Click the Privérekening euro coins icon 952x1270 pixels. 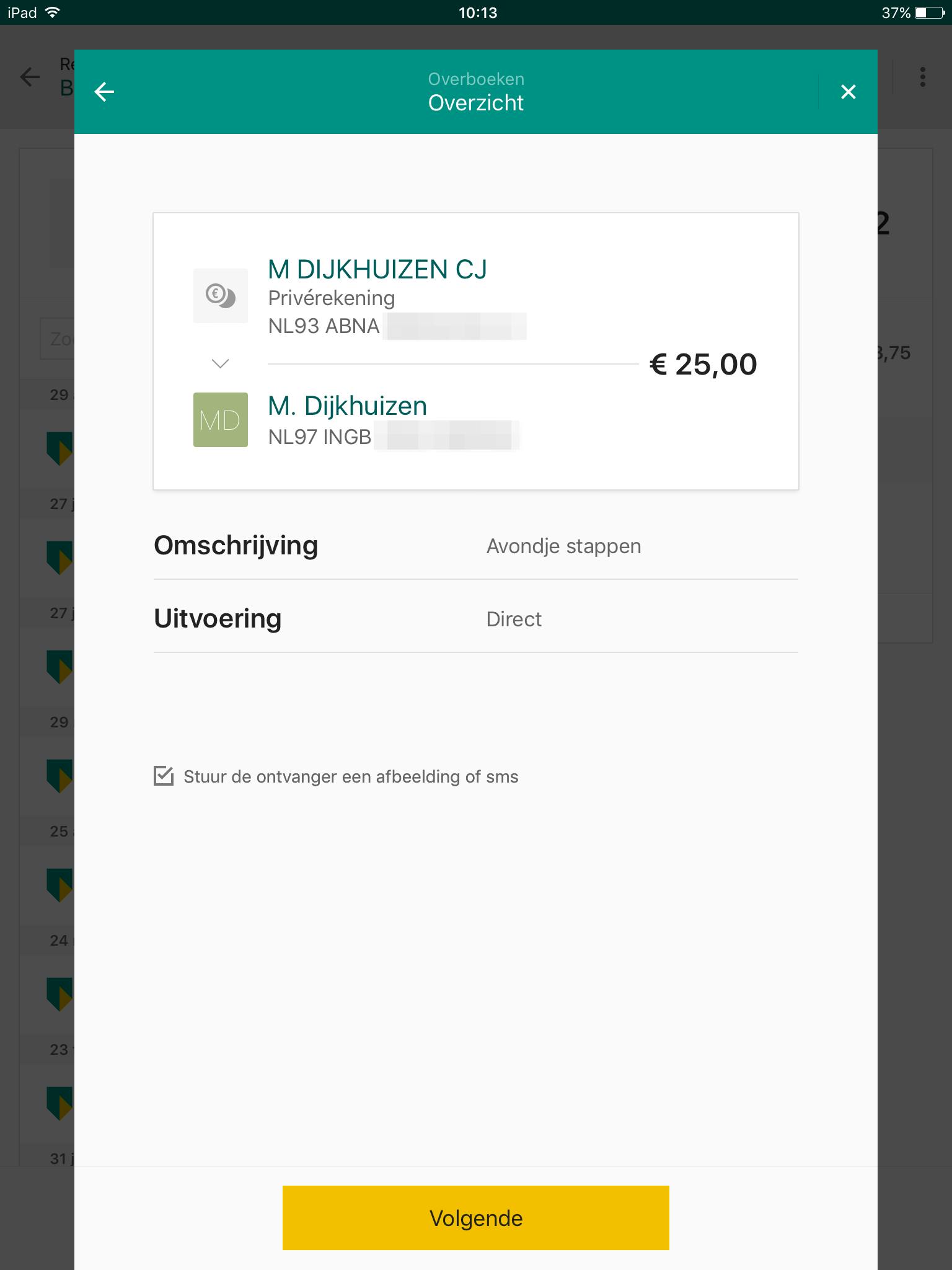click(x=221, y=295)
